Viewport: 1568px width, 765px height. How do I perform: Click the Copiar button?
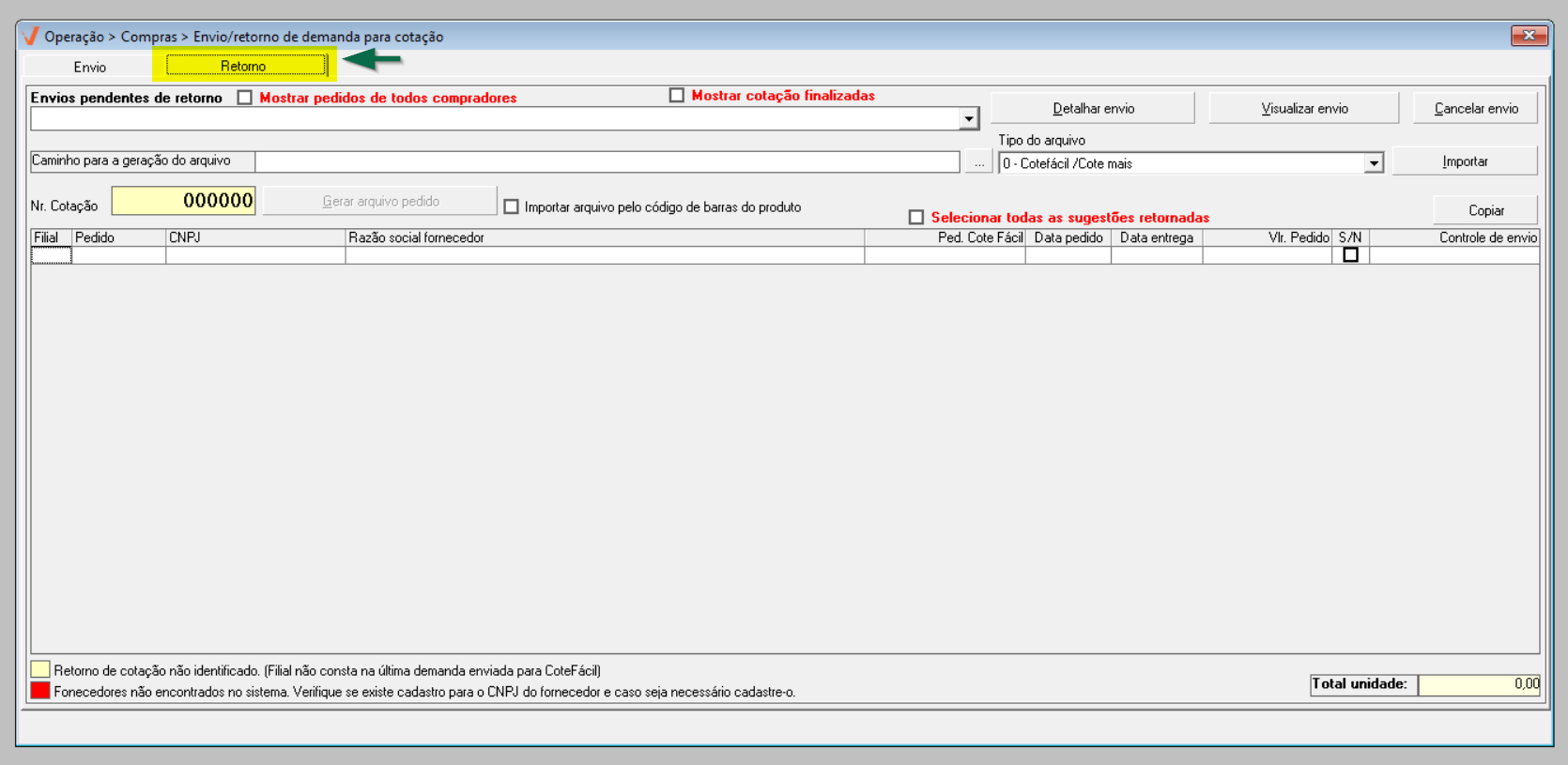[x=1485, y=210]
